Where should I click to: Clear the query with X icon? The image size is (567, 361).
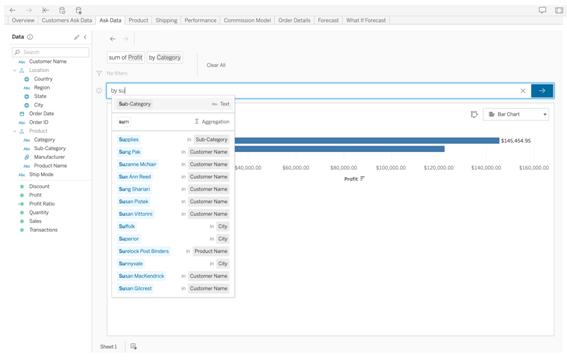(x=523, y=91)
